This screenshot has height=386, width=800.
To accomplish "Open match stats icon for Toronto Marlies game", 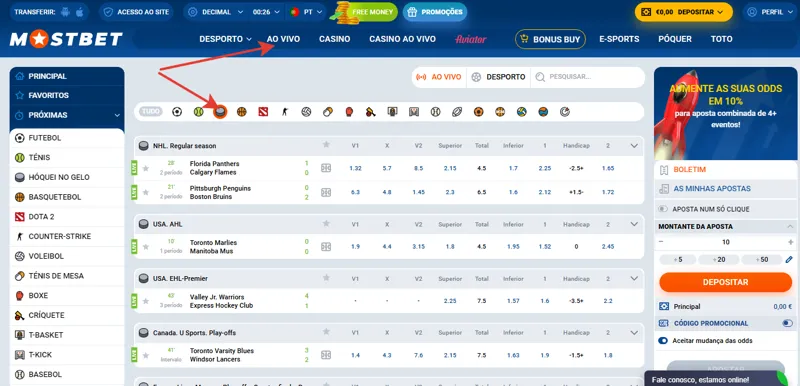I will click(x=326, y=247).
